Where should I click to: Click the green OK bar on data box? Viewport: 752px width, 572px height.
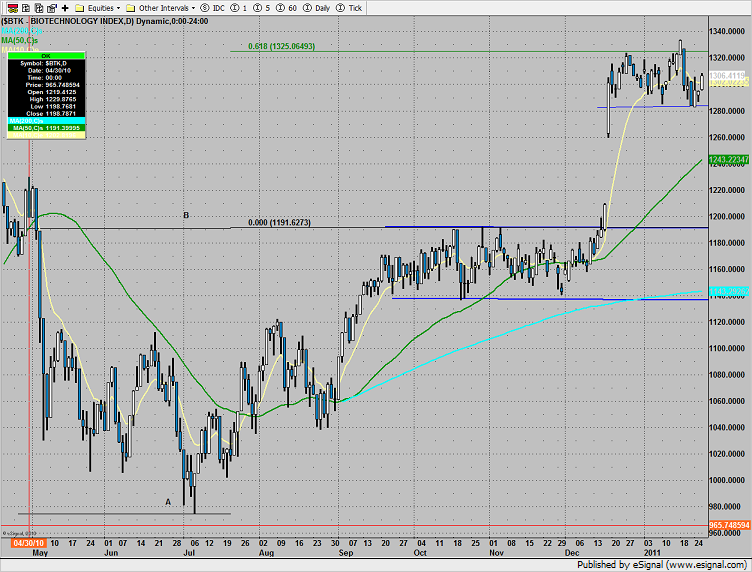tap(44, 58)
